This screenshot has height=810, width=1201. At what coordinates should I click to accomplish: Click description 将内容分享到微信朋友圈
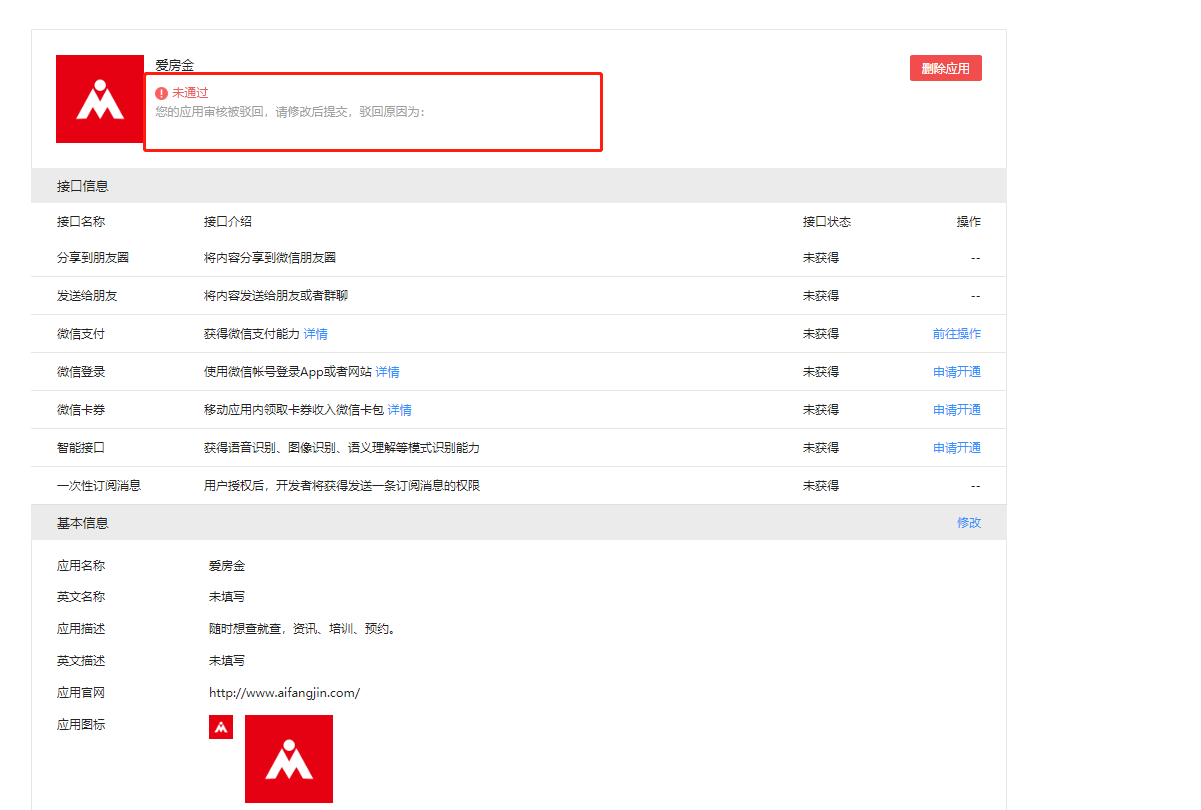pyautogui.click(x=270, y=258)
